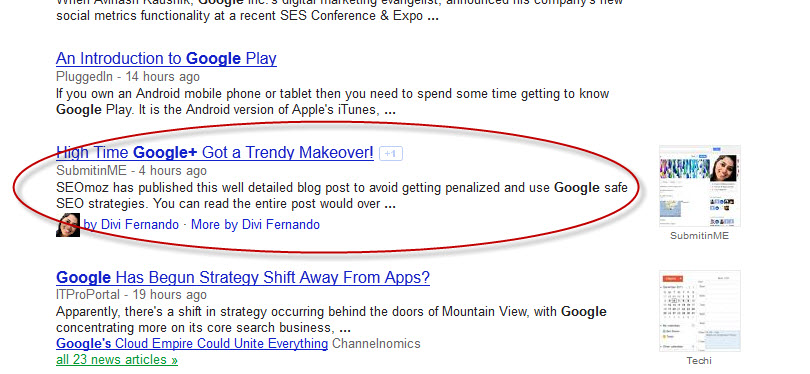Open the SubmitinME article thumbnail image
This screenshot has height=374, width=810.
699,186
